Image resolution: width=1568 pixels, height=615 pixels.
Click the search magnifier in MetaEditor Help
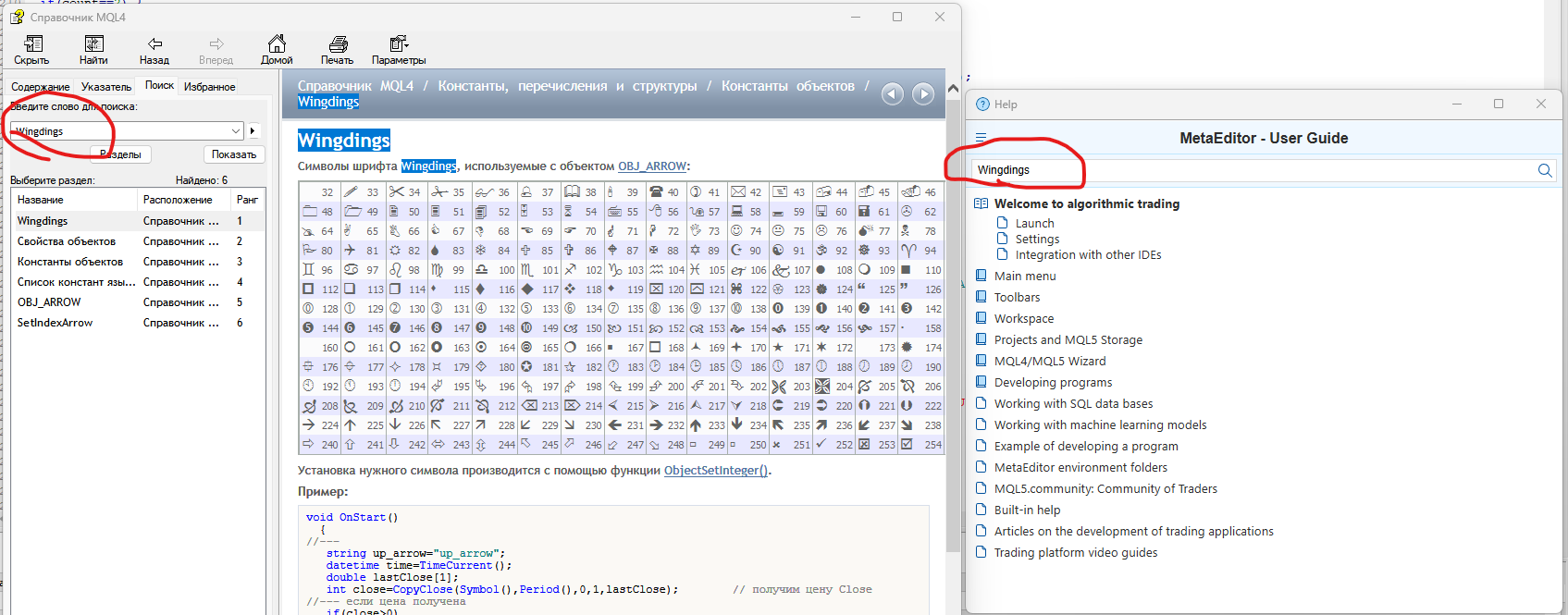pyautogui.click(x=1544, y=170)
